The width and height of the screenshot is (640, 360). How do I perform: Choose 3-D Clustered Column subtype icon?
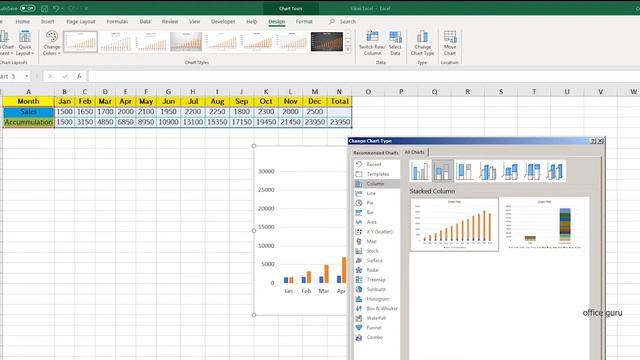click(488, 171)
